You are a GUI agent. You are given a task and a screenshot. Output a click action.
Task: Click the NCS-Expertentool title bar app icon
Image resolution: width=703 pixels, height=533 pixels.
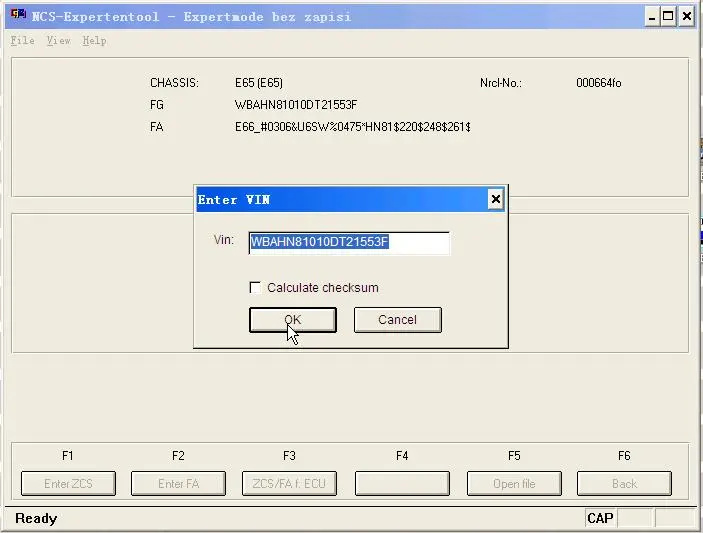(18, 15)
